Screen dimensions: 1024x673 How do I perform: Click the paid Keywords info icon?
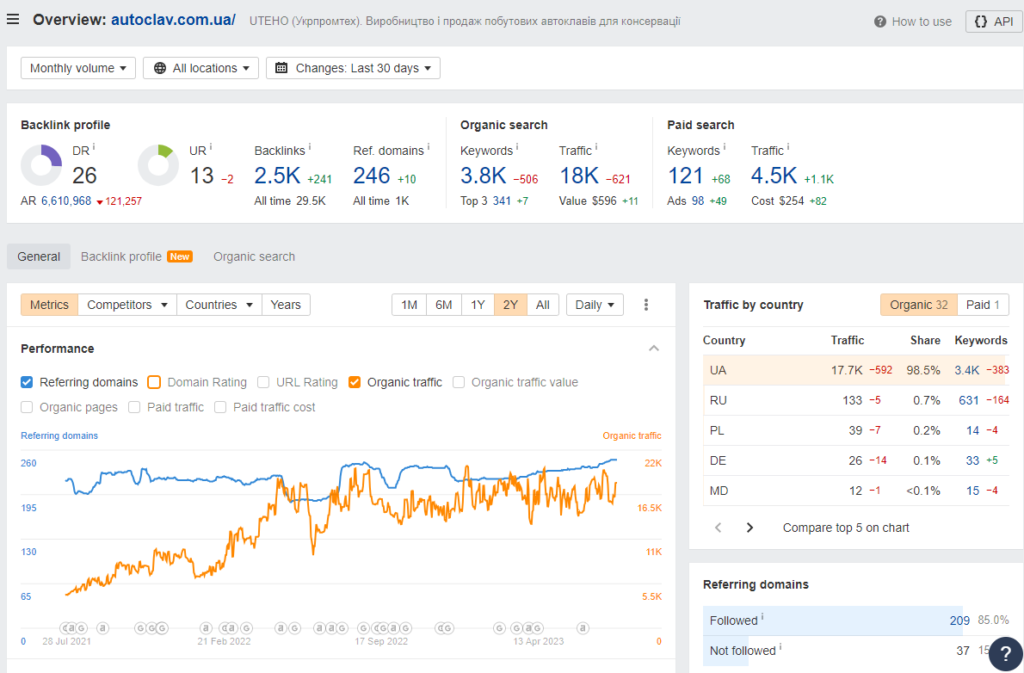[724, 147]
